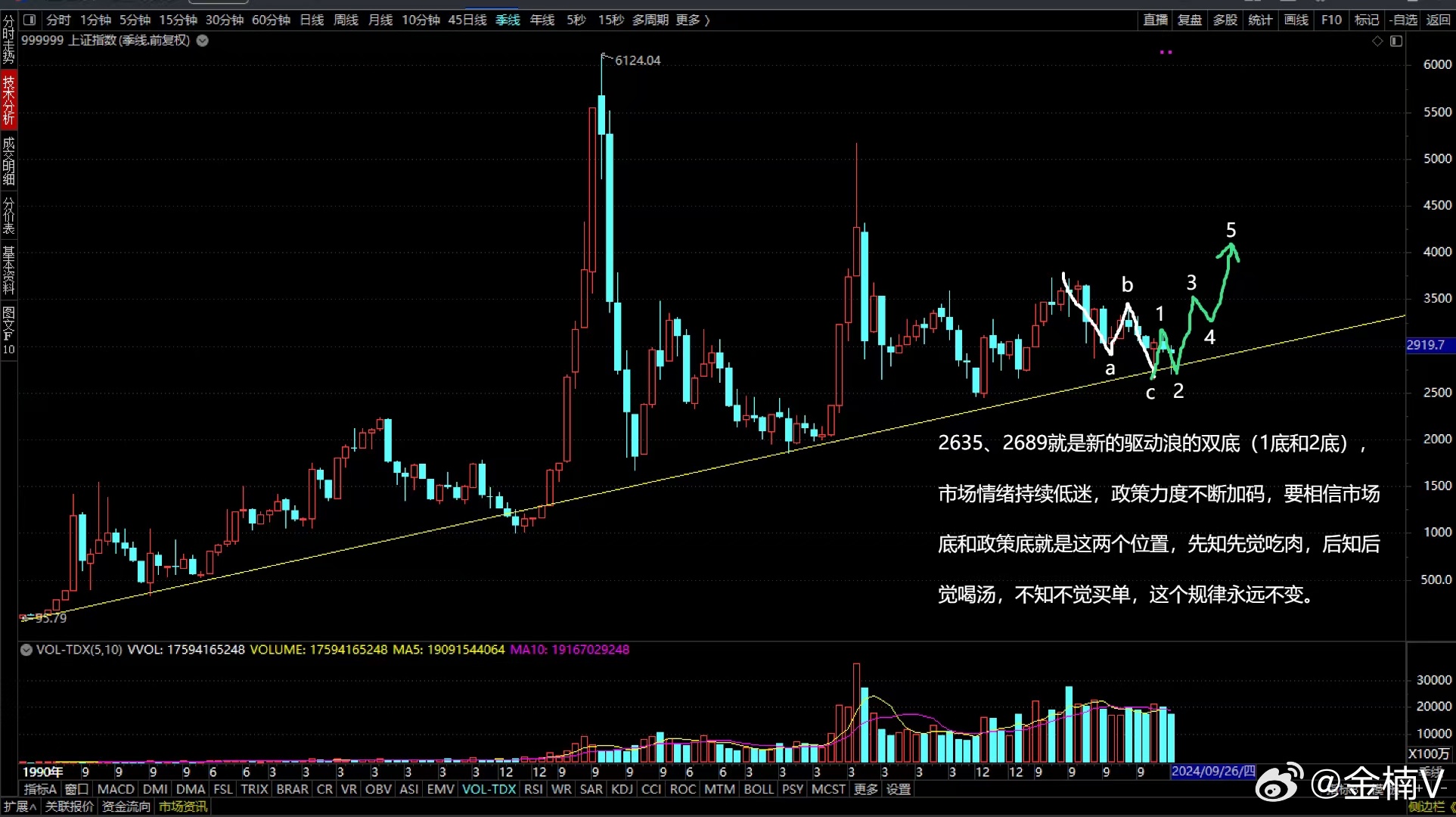The width and height of the screenshot is (1456, 817).
Task: Open 成交明细 in left sidebar
Action: [8, 160]
